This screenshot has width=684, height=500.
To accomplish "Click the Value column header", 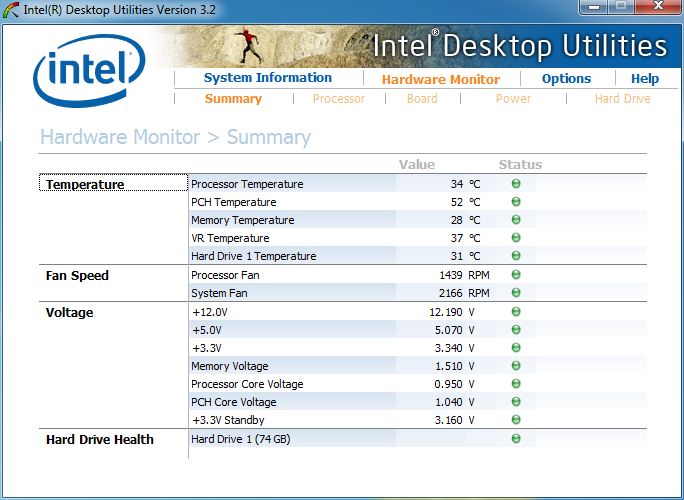I will pos(417,164).
